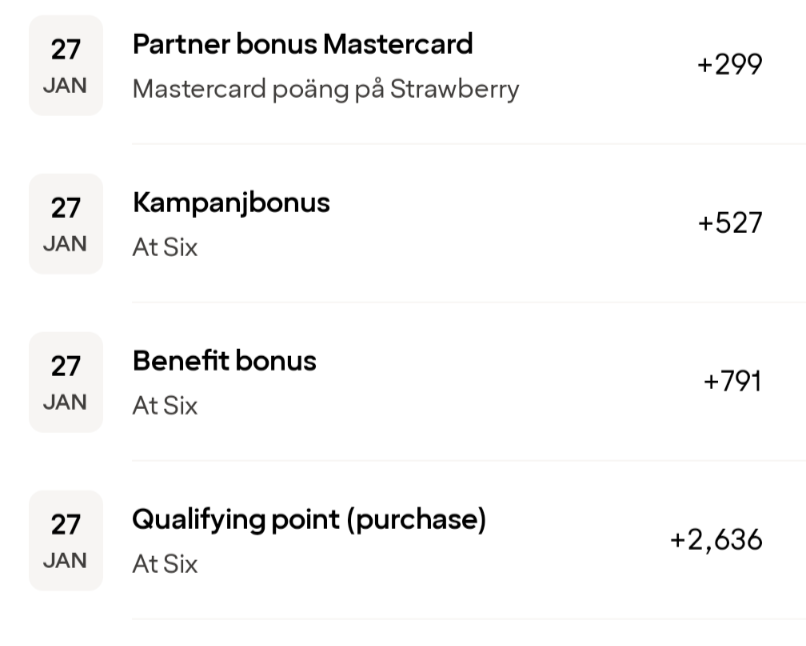Select the date badge beside Benefit bonus
This screenshot has height=646, width=806.
click(x=66, y=382)
